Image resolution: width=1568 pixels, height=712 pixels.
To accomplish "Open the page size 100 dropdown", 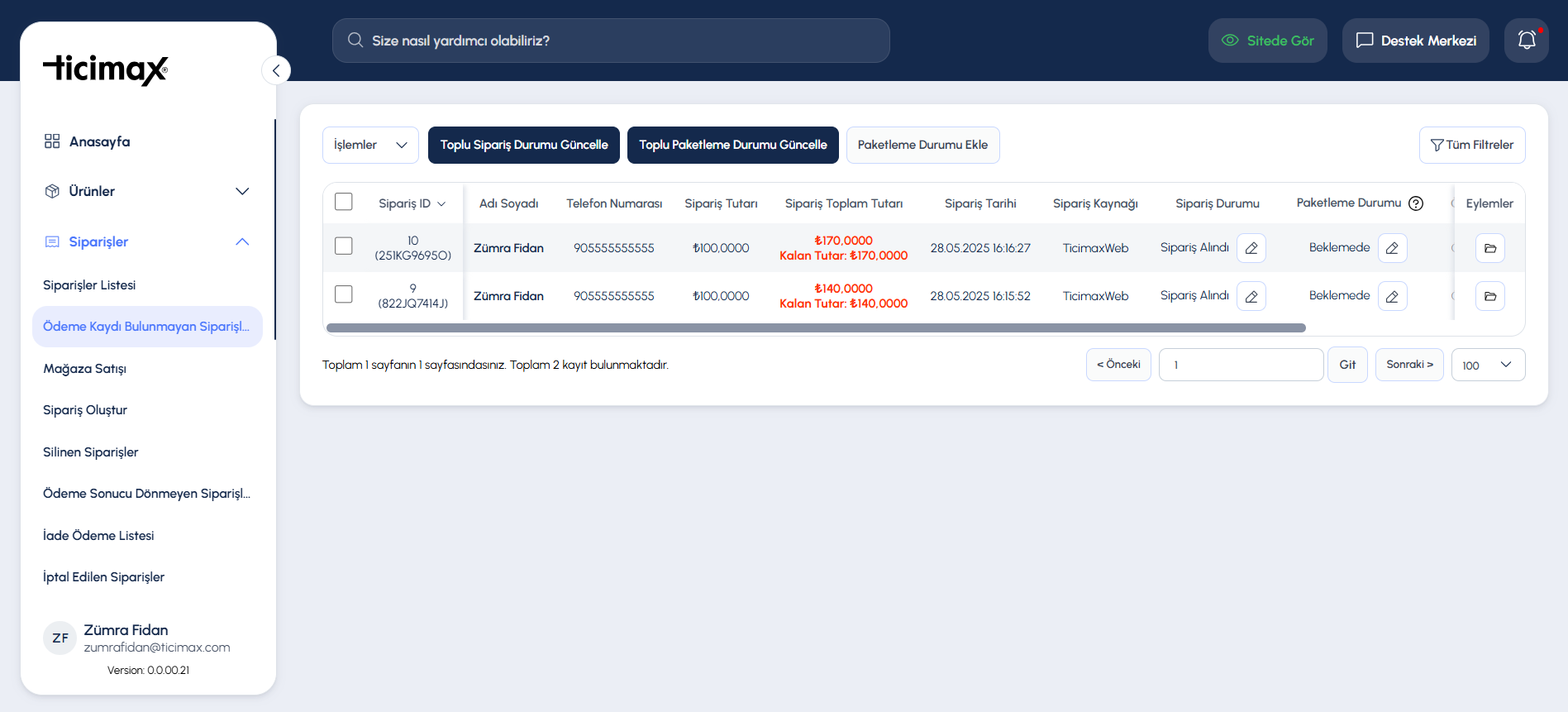I will click(1488, 365).
